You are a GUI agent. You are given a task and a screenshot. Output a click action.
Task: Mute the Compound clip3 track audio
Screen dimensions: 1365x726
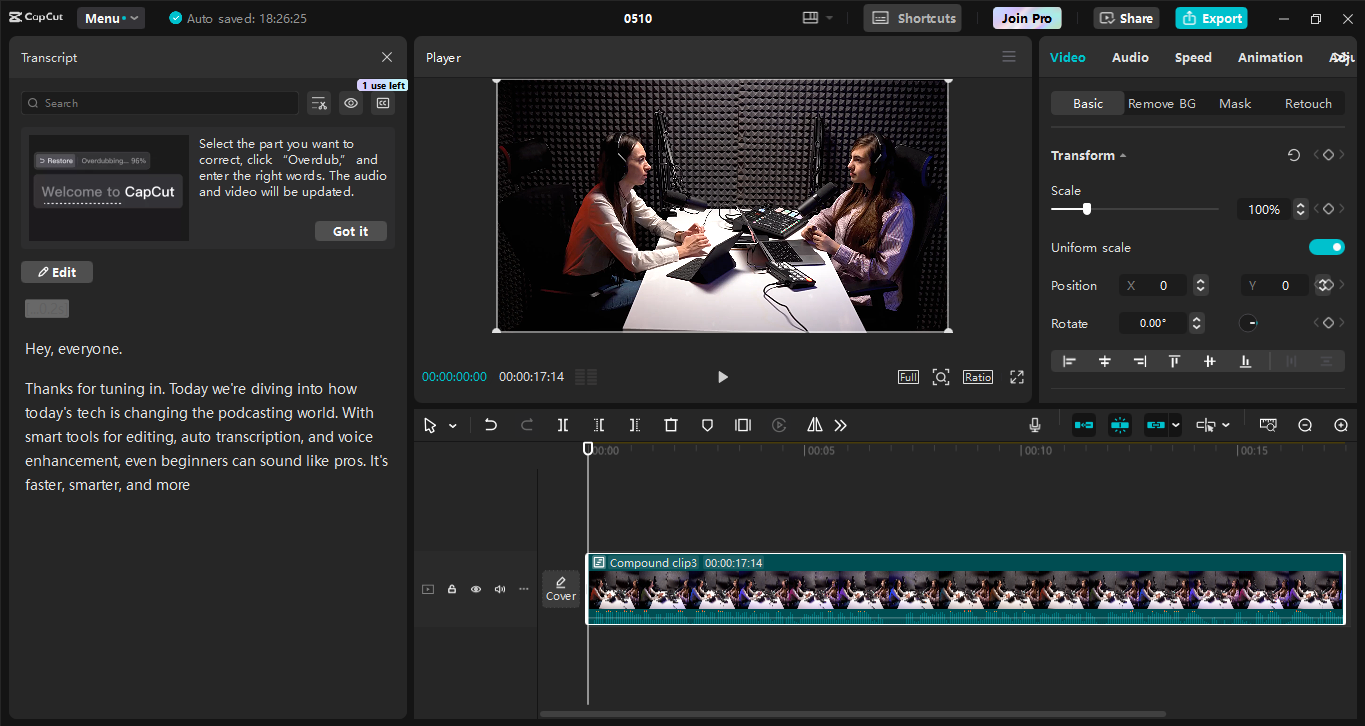point(499,589)
